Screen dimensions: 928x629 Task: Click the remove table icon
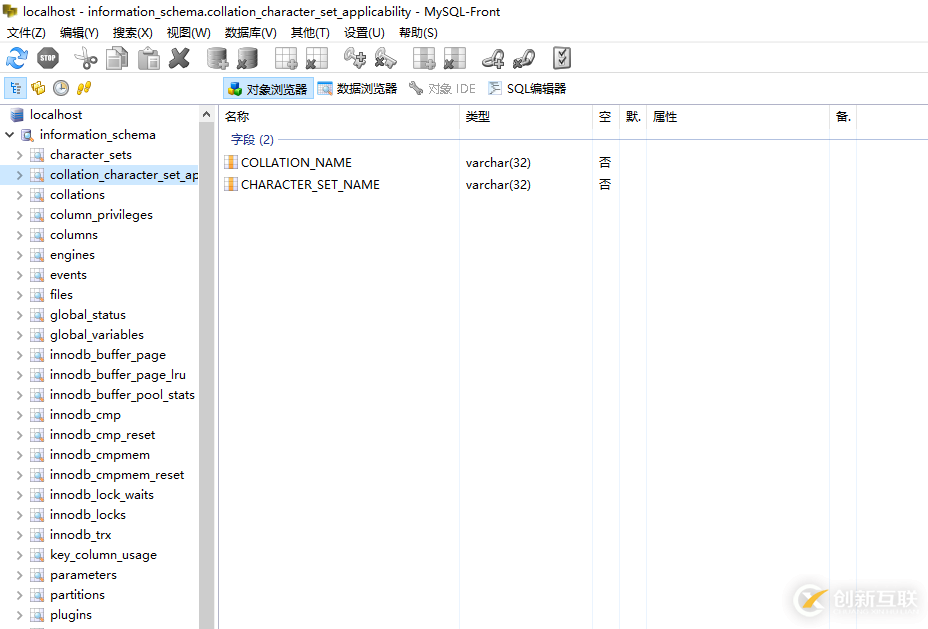click(x=317, y=58)
